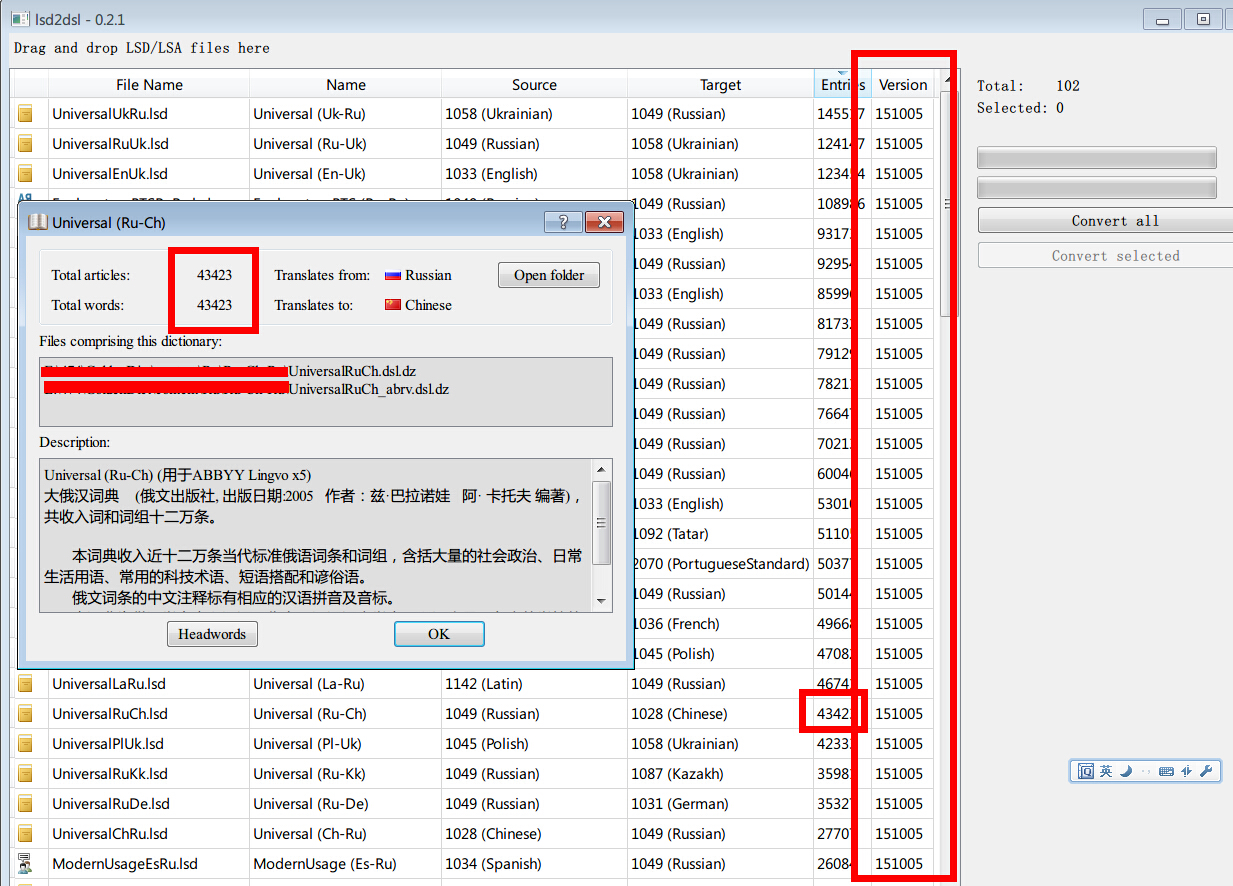The image size is (1233, 886).
Task: Click the Chinese flag icon in the dialog
Action: click(x=393, y=306)
